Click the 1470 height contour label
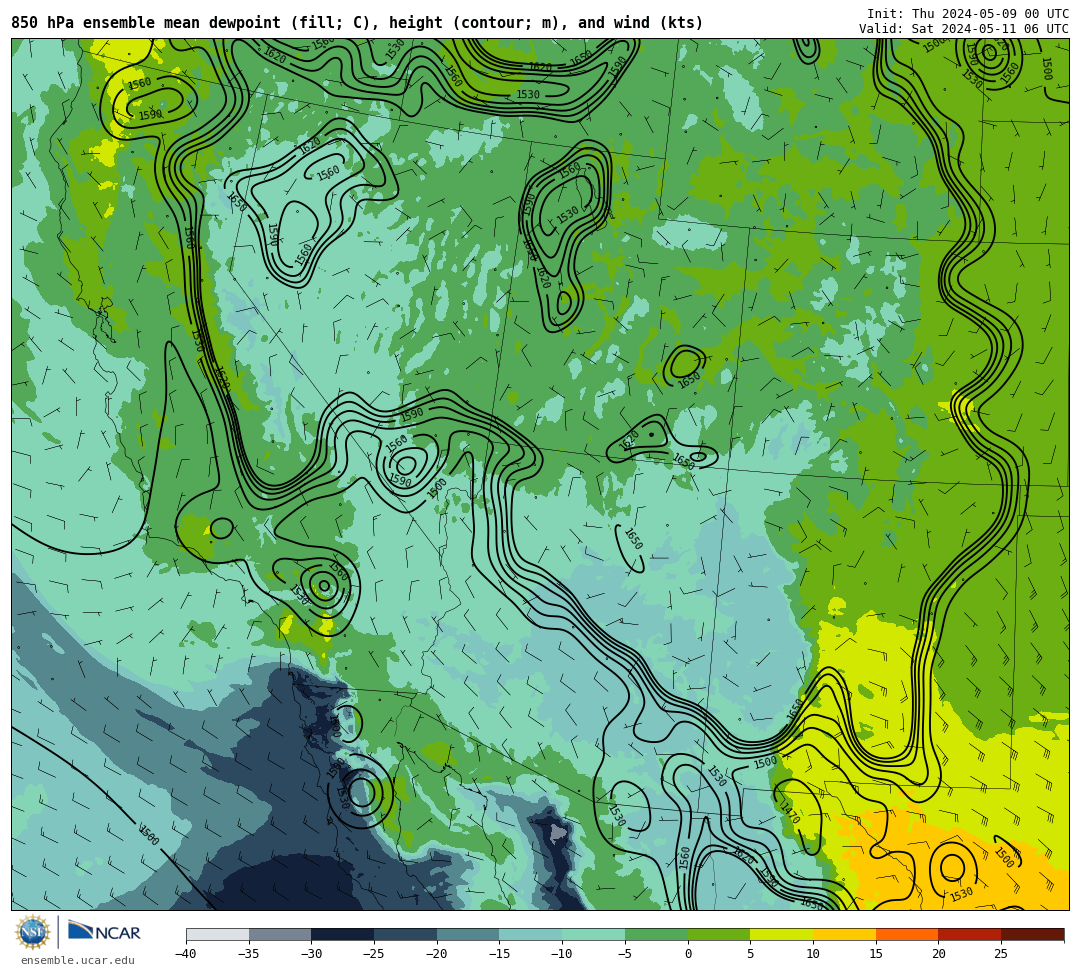The height and width of the screenshot is (973, 1080). click(790, 813)
